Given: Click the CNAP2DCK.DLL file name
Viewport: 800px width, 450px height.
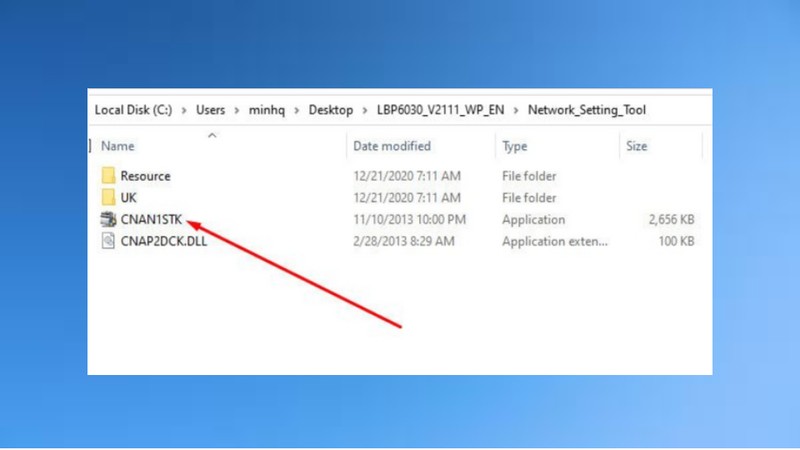Looking at the screenshot, I should tap(164, 241).
